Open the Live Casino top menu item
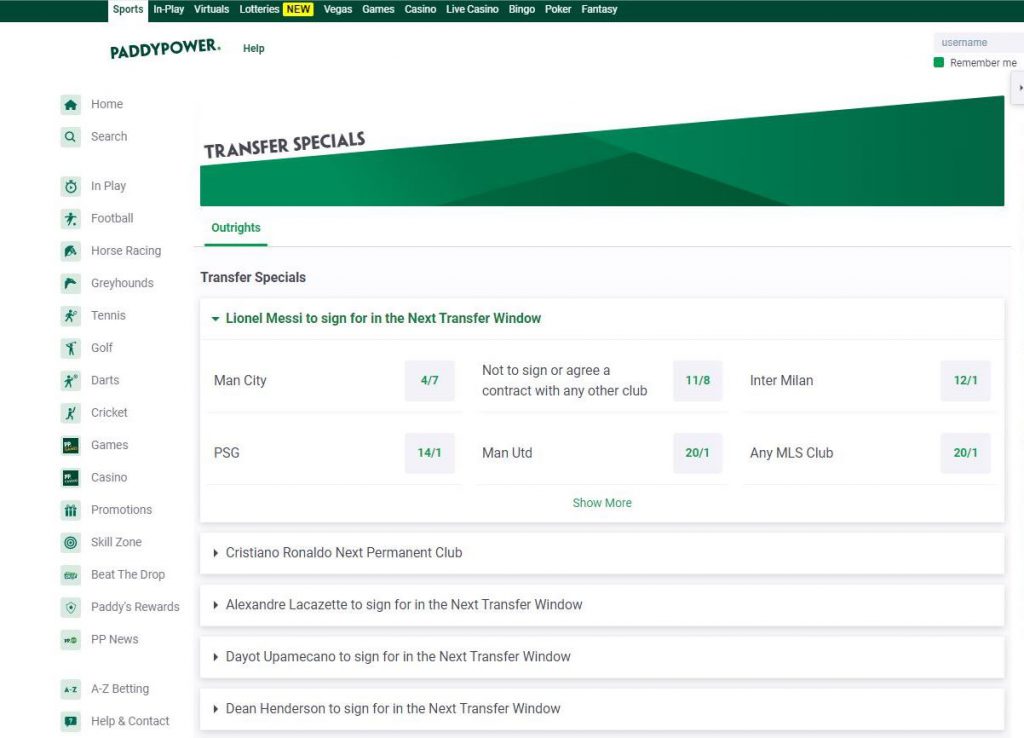Viewport: 1024px width, 738px height. click(x=472, y=10)
